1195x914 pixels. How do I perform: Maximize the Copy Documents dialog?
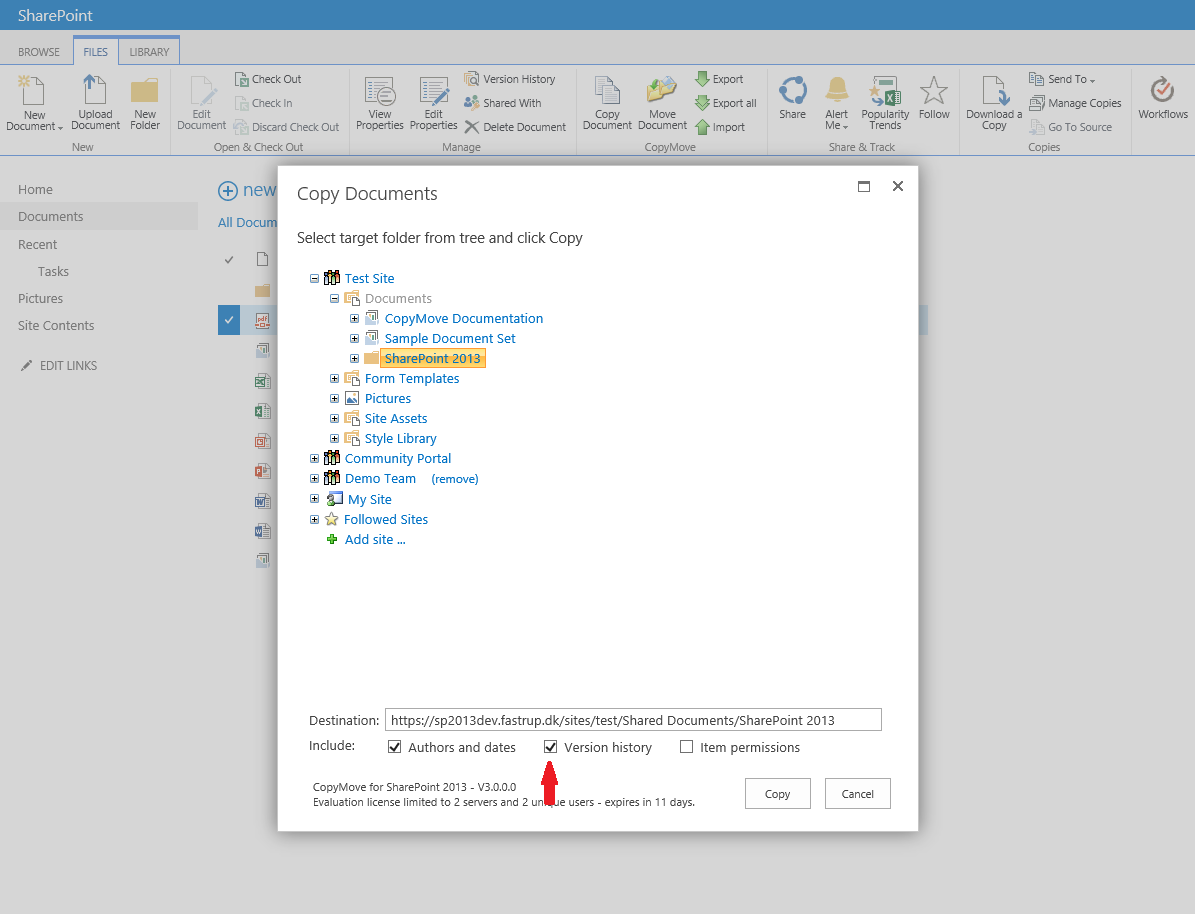point(863,186)
